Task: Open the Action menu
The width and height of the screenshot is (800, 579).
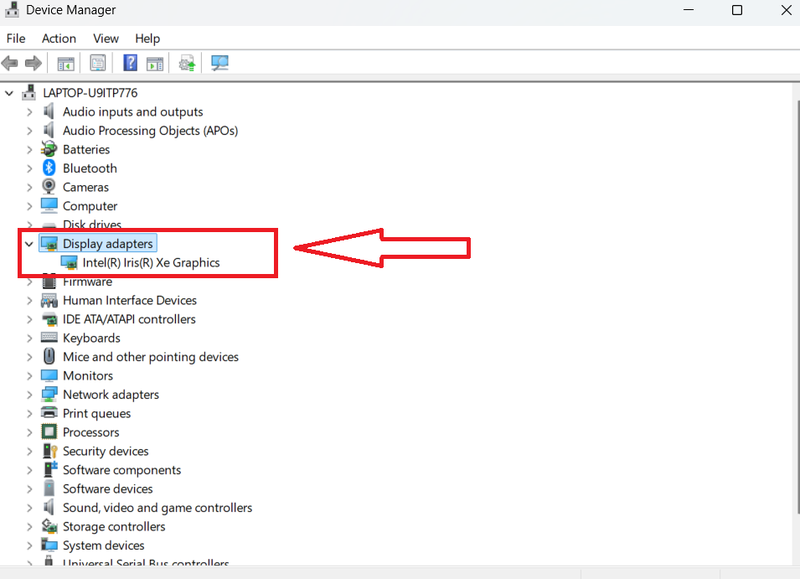Action: 59,39
